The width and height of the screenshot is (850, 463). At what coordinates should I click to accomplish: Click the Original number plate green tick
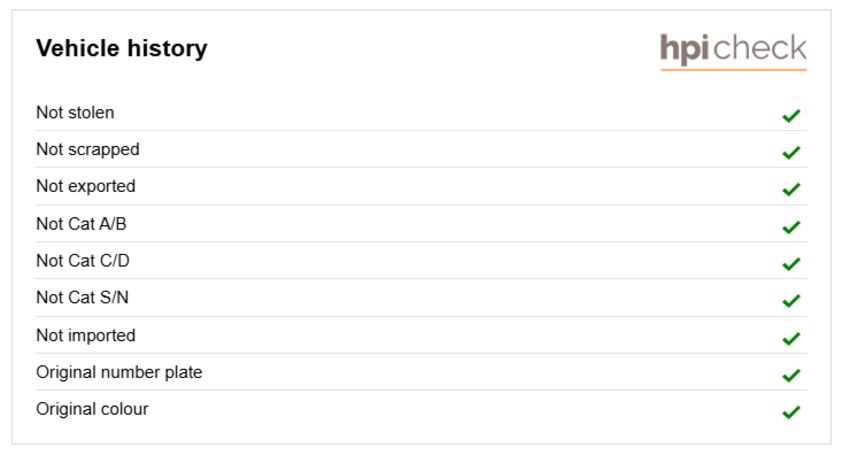click(x=791, y=375)
